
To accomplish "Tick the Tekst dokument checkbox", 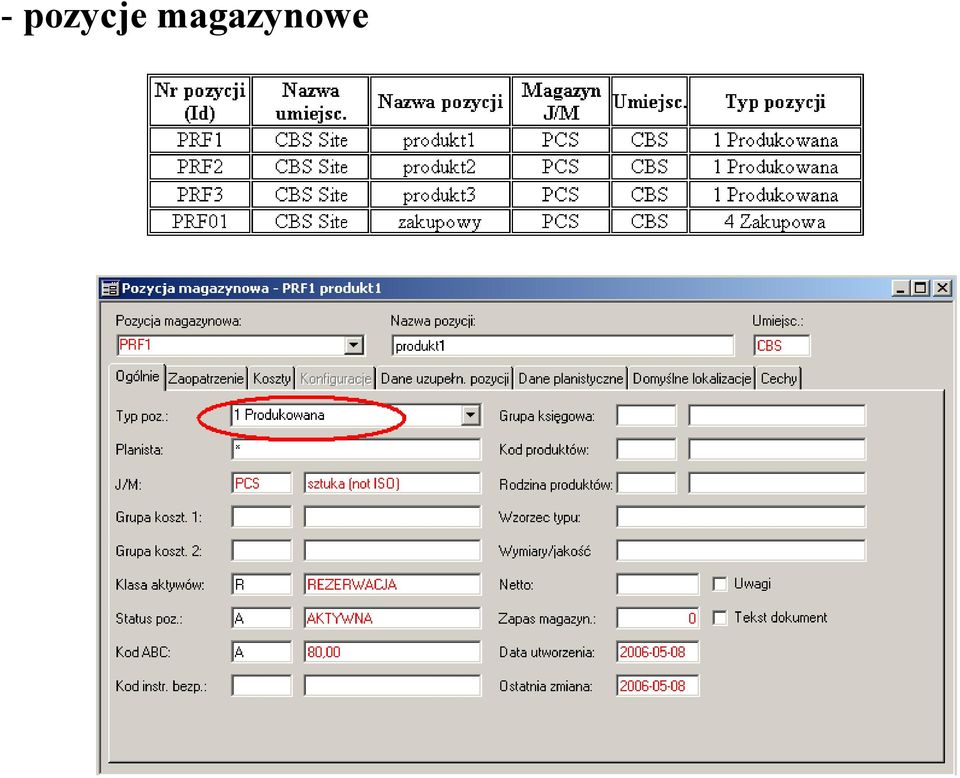I will point(720,618).
